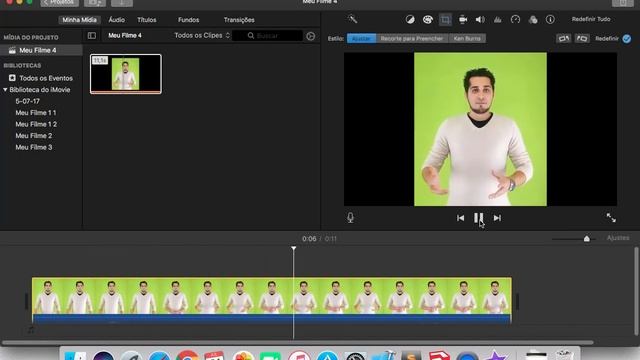
Task: Click the Meu Filme 4 clapperboard icon
Action: (12, 50)
